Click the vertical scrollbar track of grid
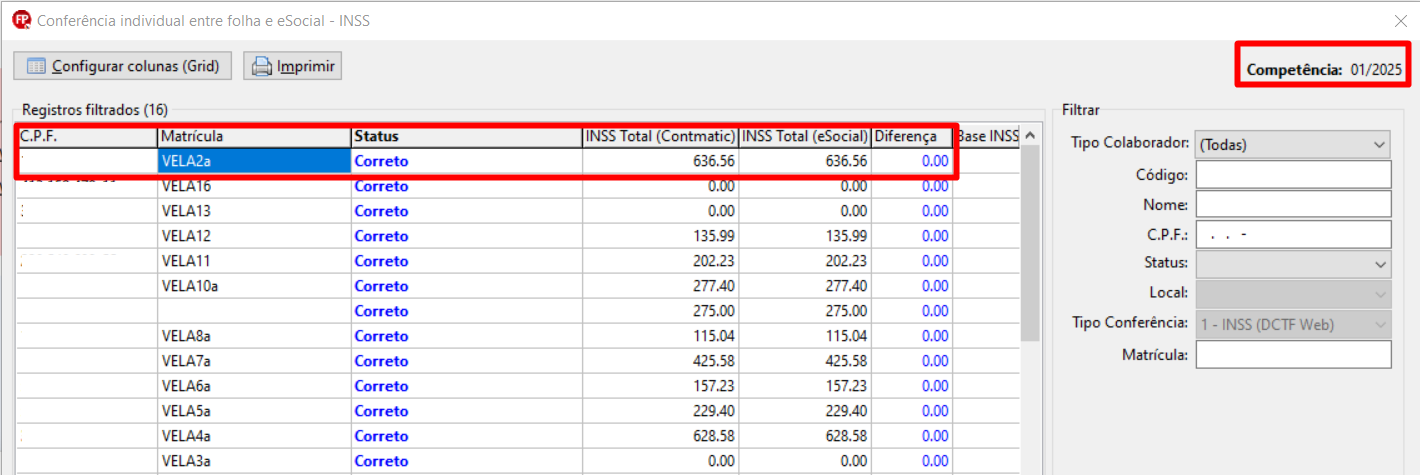This screenshot has height=475, width=1420. point(1030,410)
